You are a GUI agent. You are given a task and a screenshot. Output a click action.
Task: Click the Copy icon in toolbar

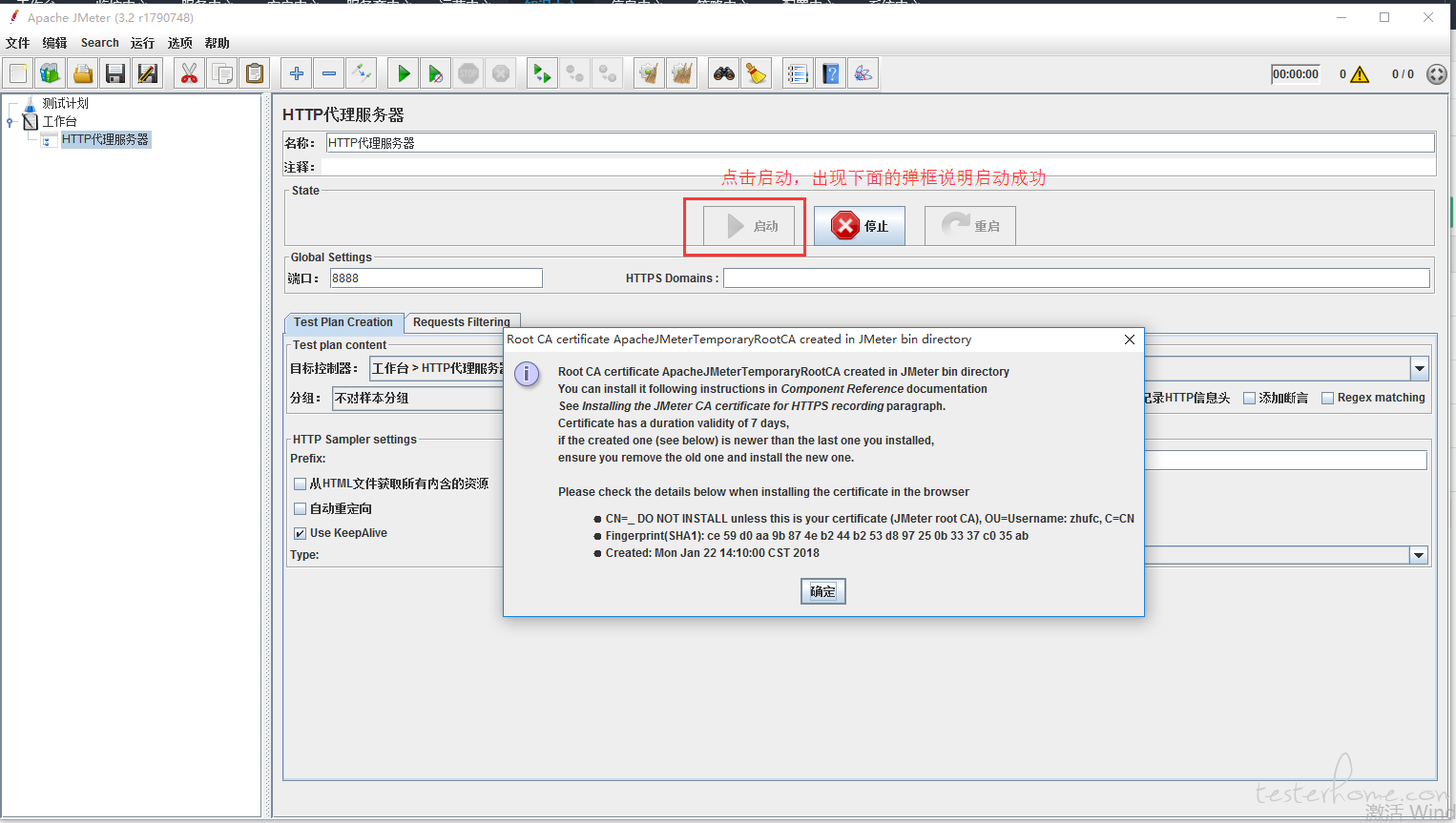coord(222,73)
